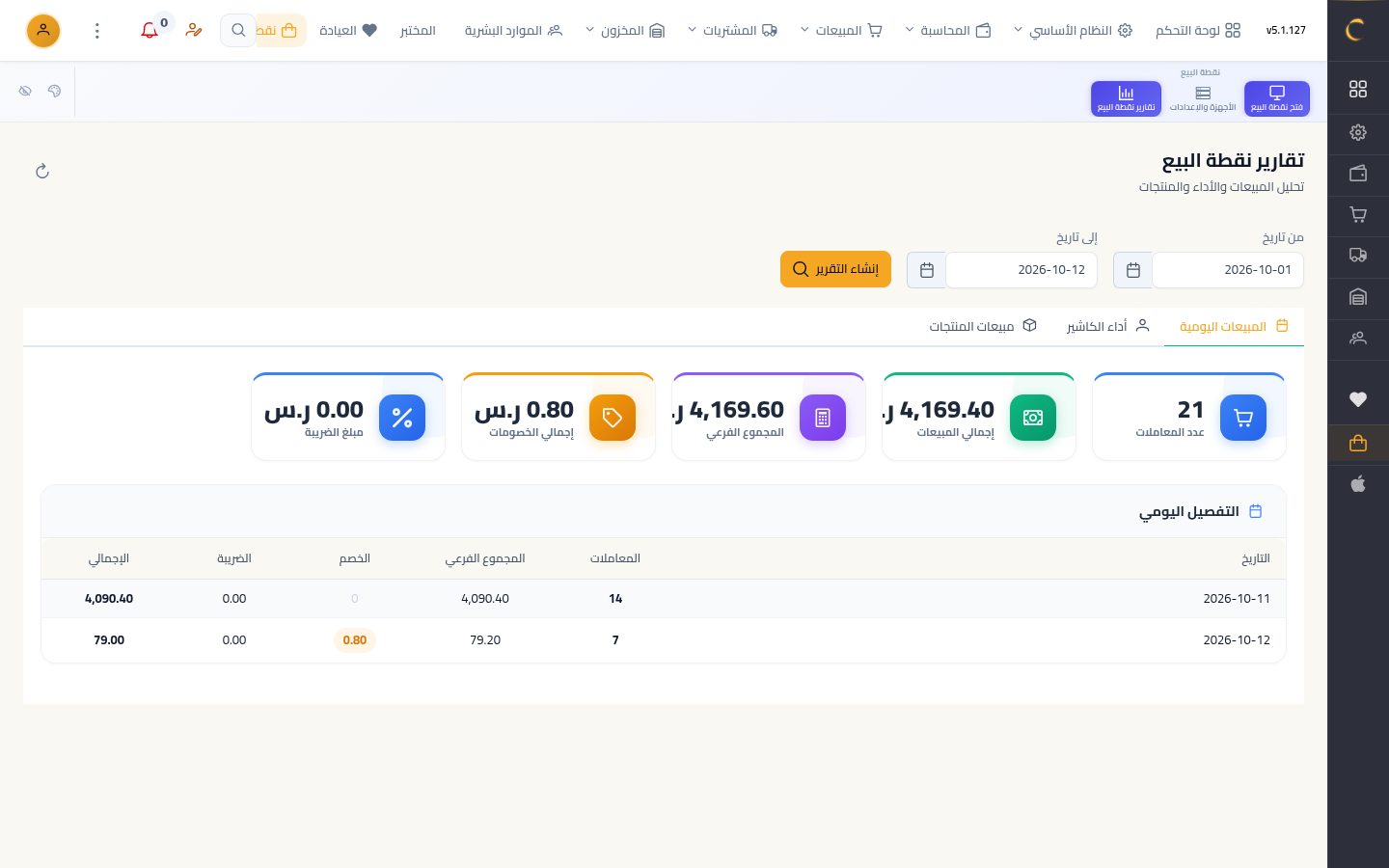Click the تقارير نقطة البيع button

click(1126, 98)
